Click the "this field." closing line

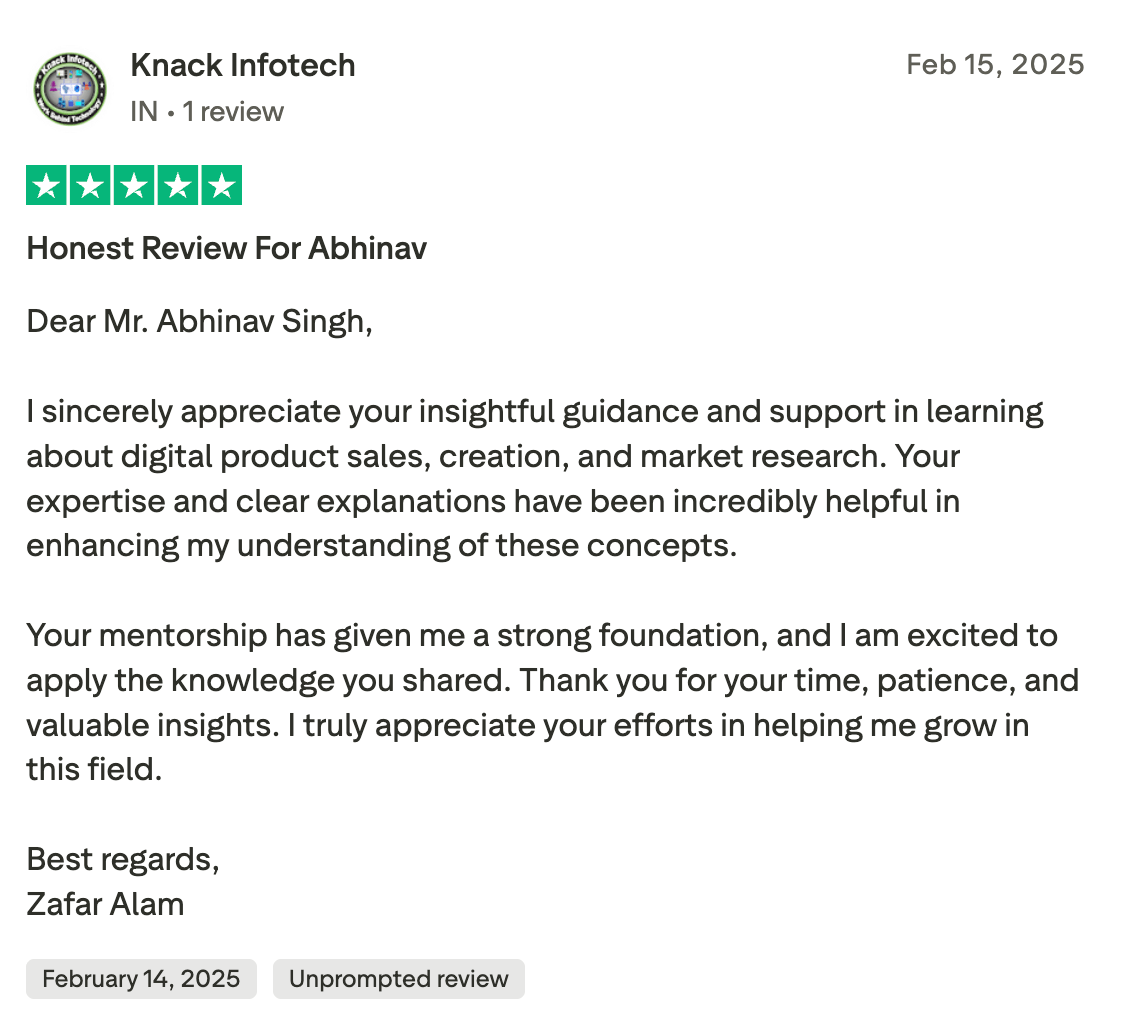pos(94,769)
